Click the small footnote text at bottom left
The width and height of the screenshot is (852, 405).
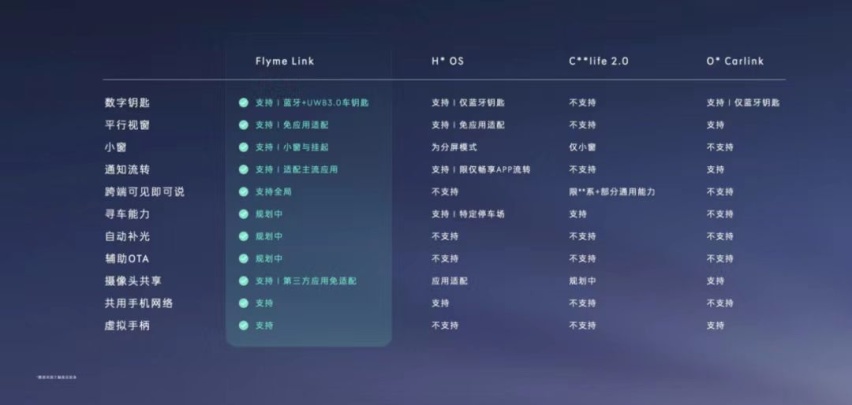pos(57,377)
